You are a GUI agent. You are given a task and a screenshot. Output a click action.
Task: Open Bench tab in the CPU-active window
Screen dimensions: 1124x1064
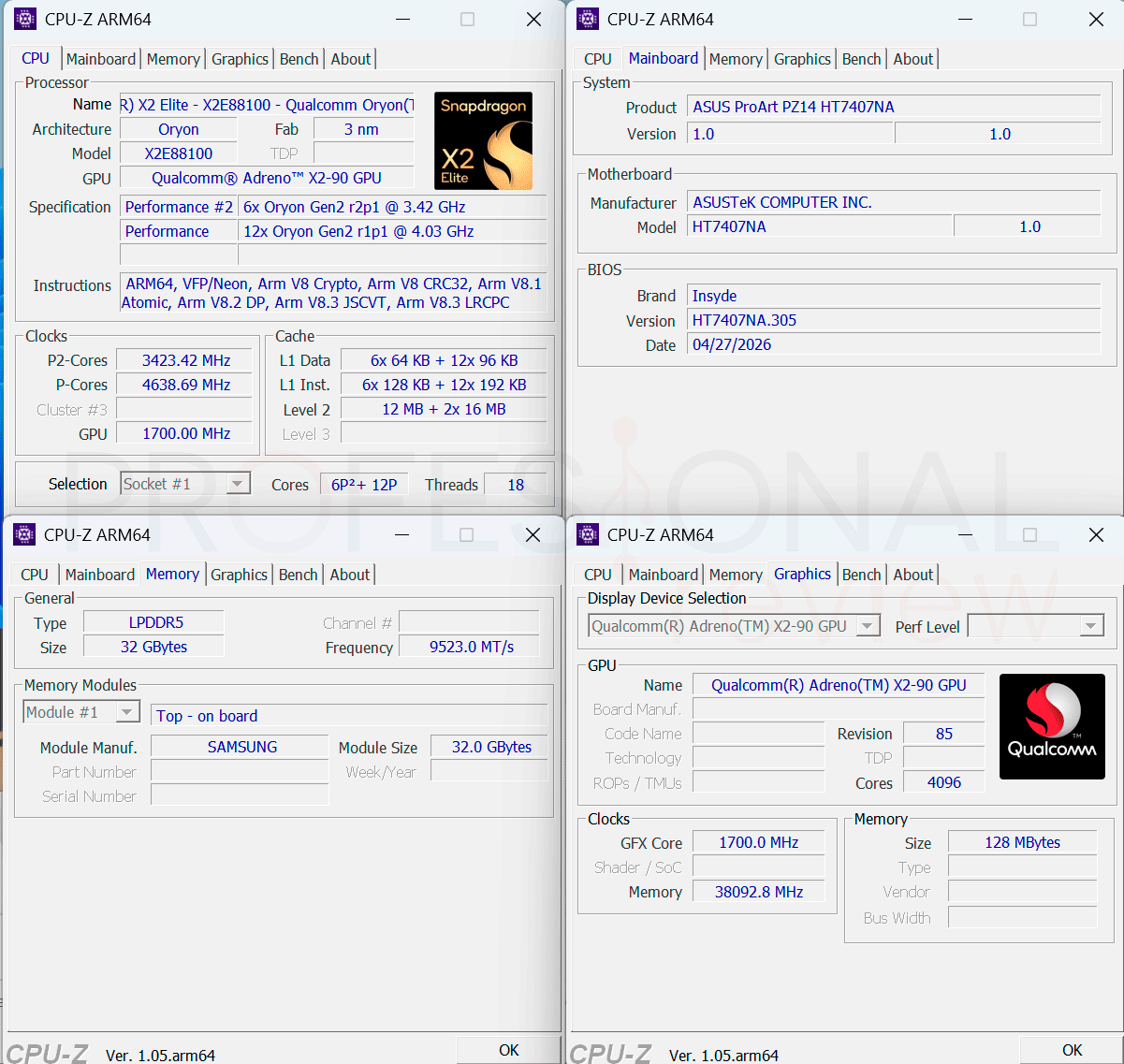(299, 59)
